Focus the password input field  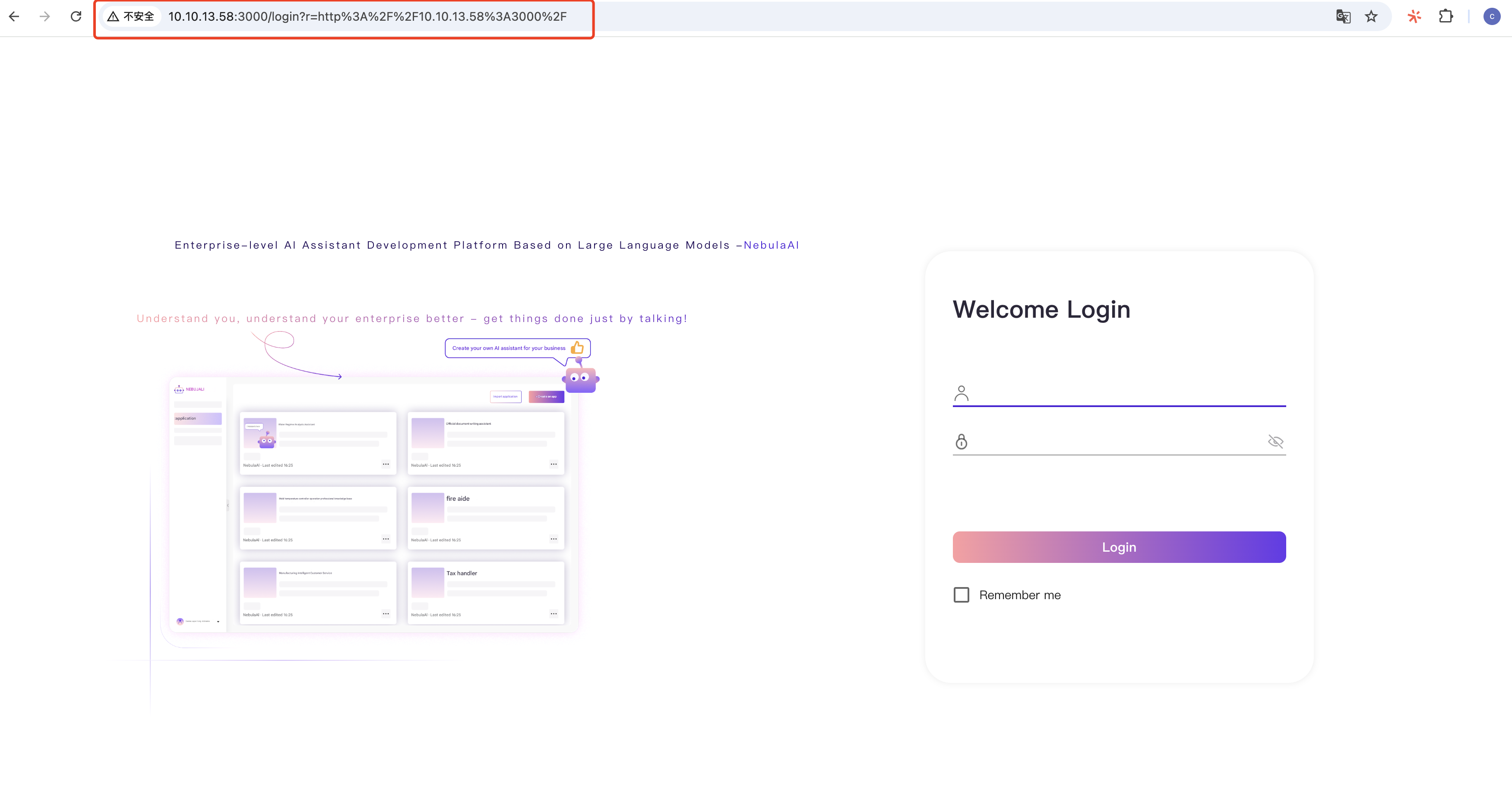coord(1115,442)
